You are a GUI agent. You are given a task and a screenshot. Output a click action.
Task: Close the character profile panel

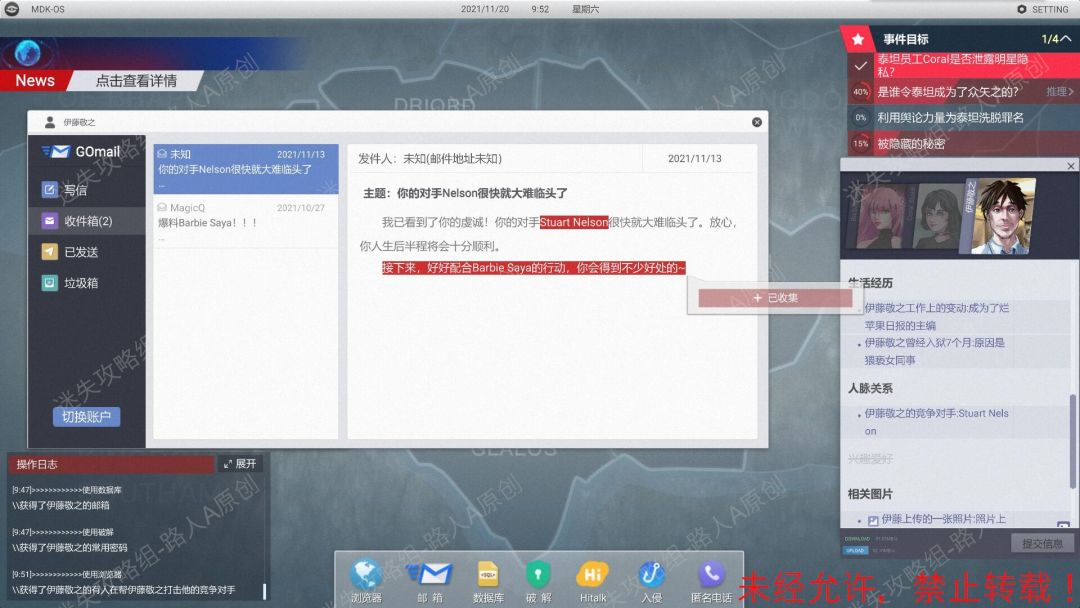(1070, 166)
